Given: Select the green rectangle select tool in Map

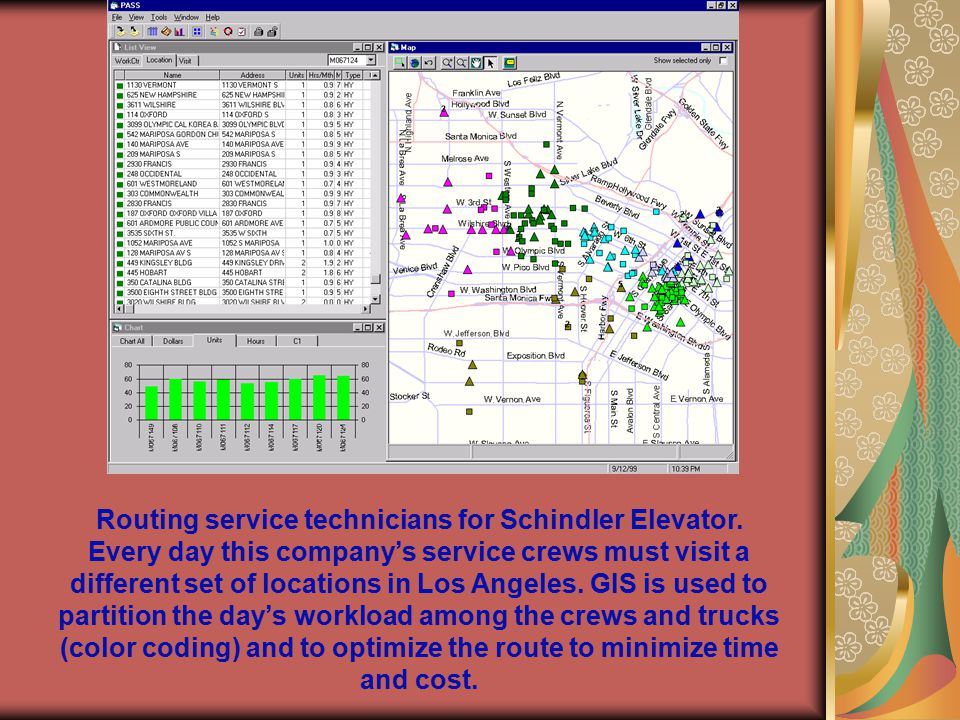Looking at the screenshot, I should pyautogui.click(x=400, y=62).
